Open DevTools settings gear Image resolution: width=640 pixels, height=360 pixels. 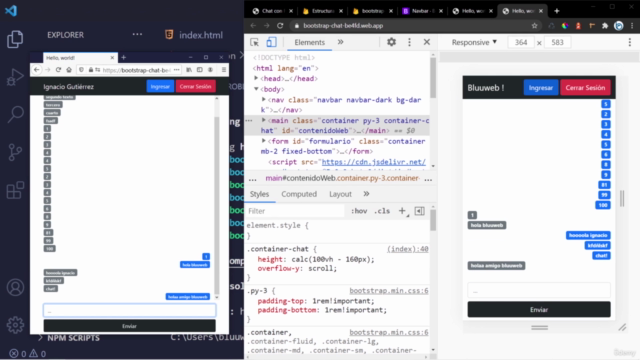pos(391,42)
